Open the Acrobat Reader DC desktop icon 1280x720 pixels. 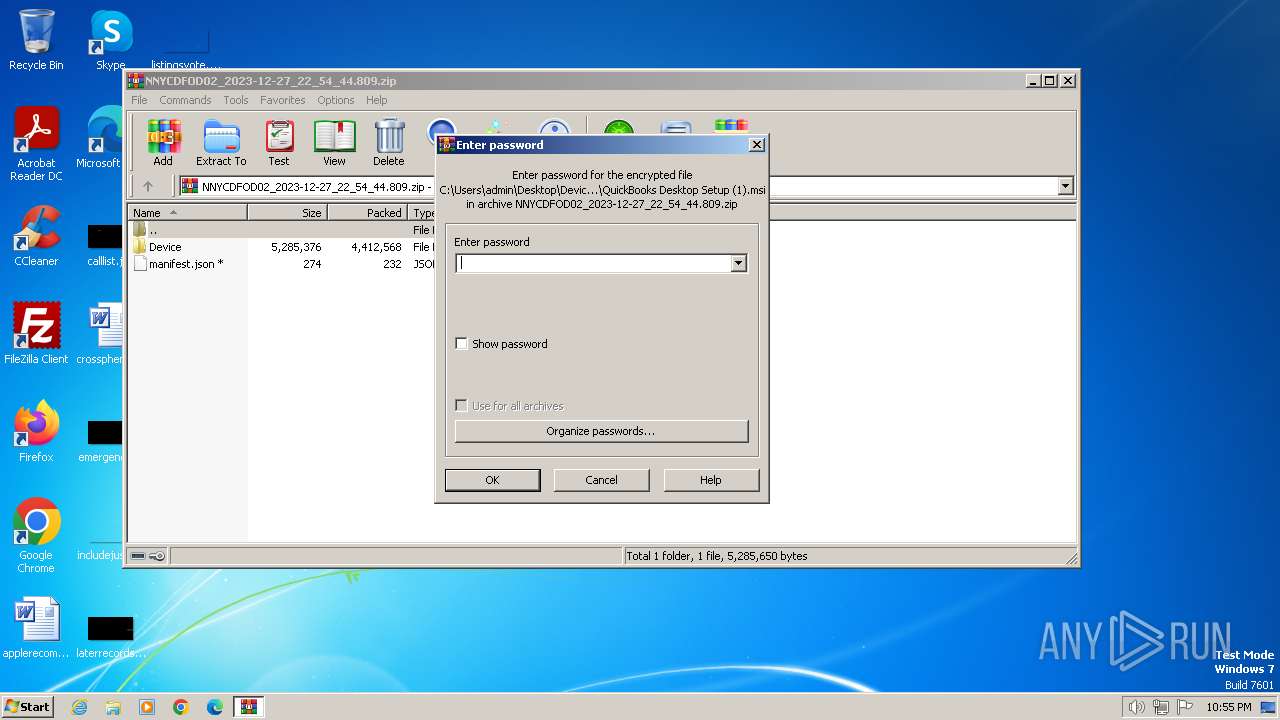36,144
